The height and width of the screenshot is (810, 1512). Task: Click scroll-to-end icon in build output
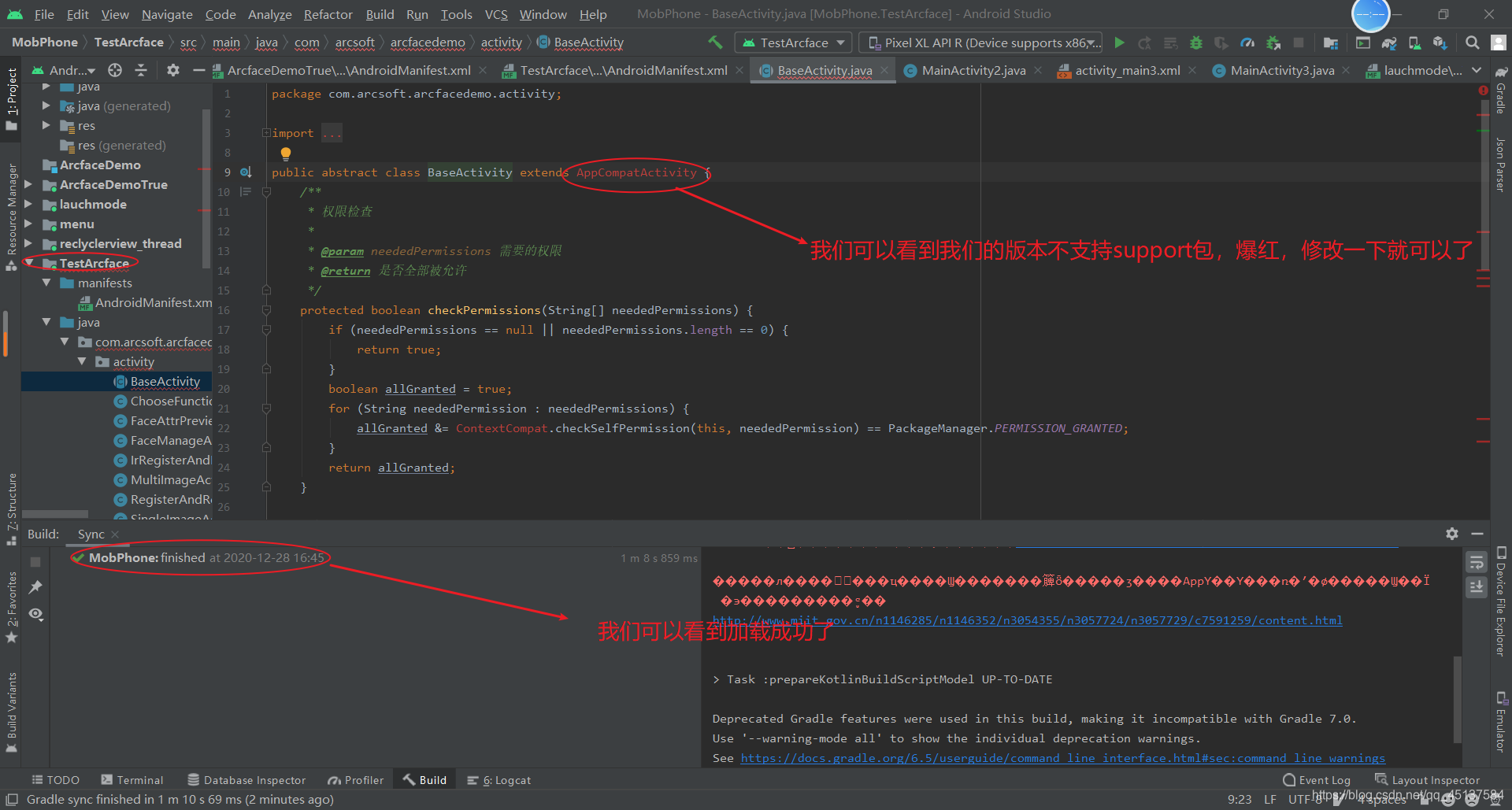click(x=1477, y=587)
